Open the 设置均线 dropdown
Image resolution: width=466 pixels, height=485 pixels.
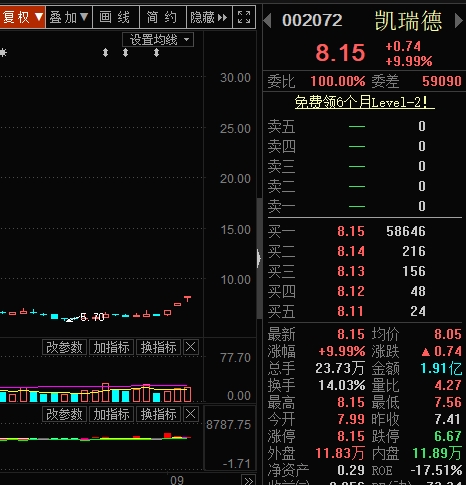(x=158, y=40)
